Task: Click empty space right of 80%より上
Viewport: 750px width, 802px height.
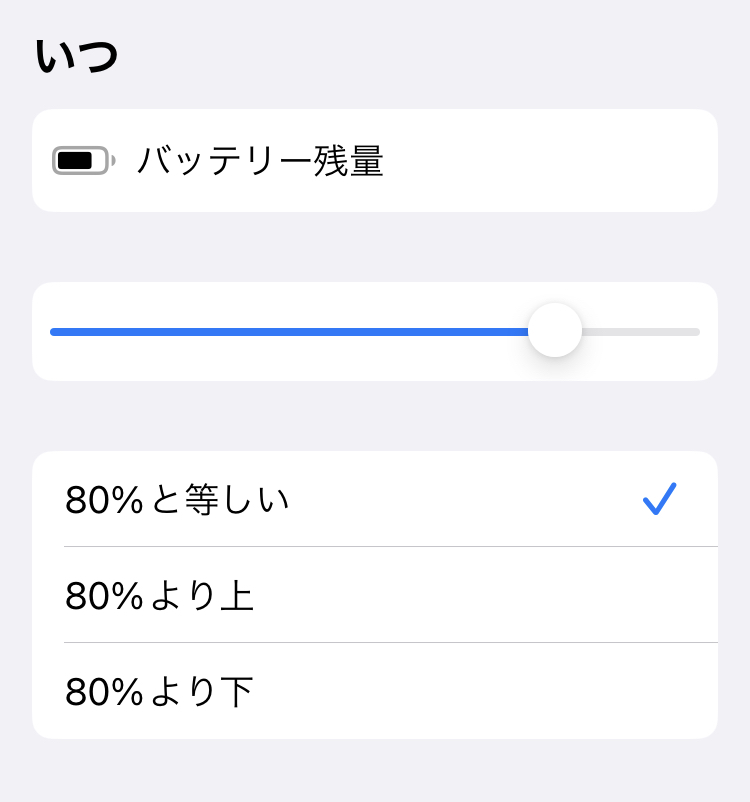Action: [x=480, y=596]
